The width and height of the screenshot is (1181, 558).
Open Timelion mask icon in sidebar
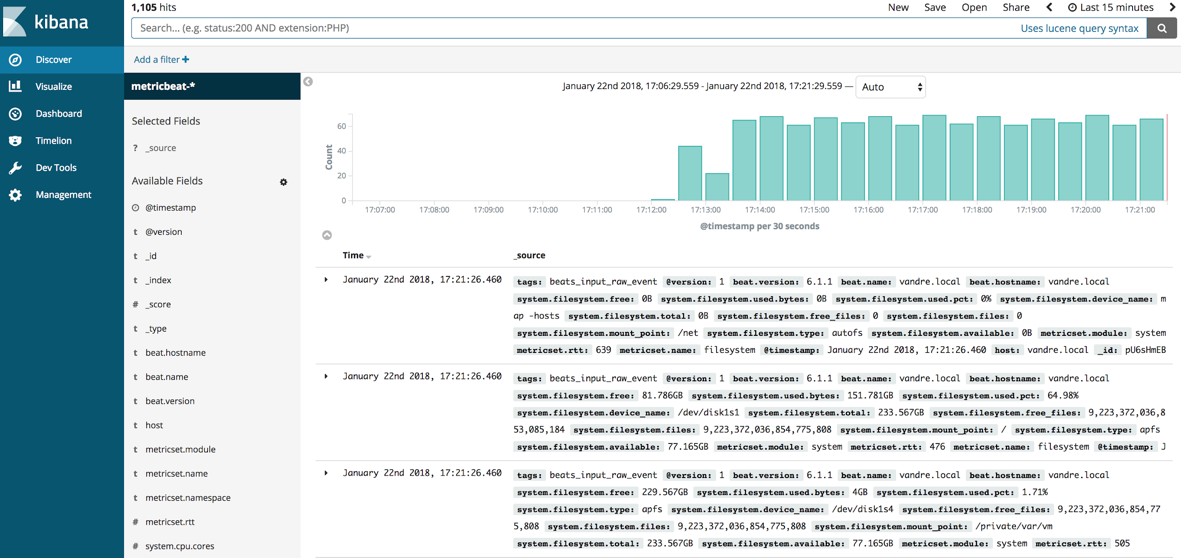click(x=15, y=141)
